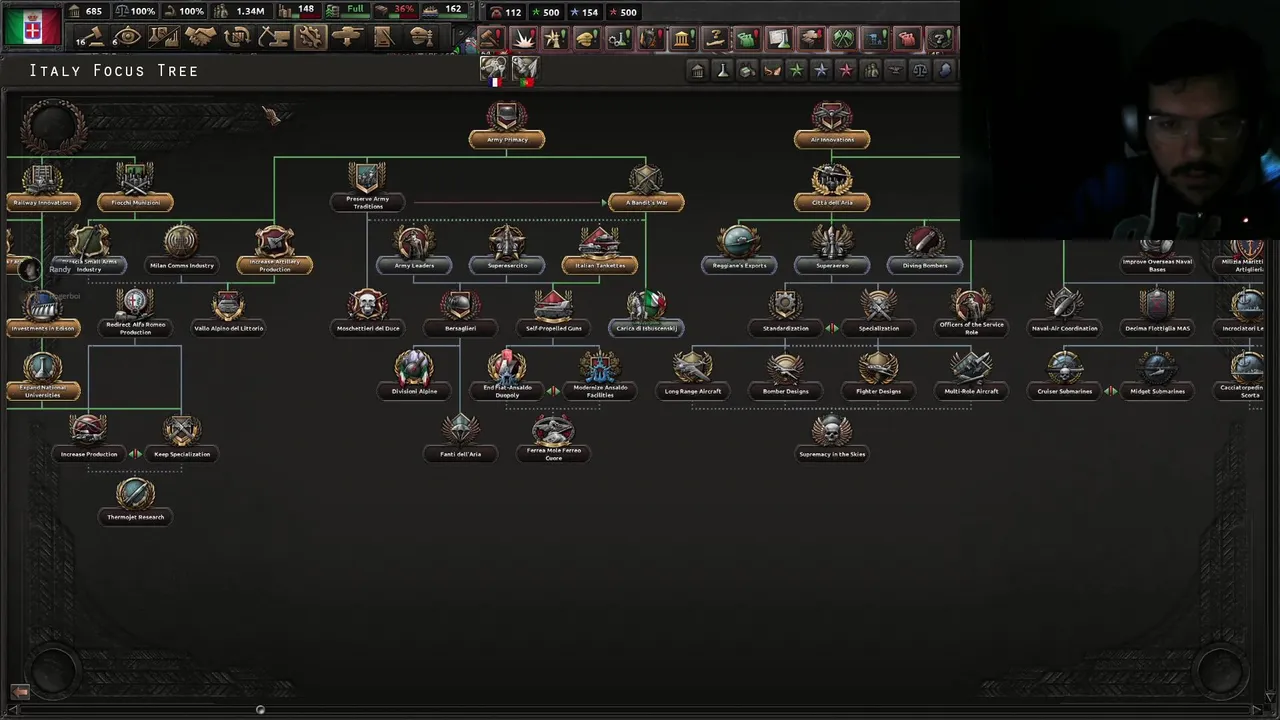Click the operation icon with Portugal flag
1280x720 pixels.
(525, 70)
